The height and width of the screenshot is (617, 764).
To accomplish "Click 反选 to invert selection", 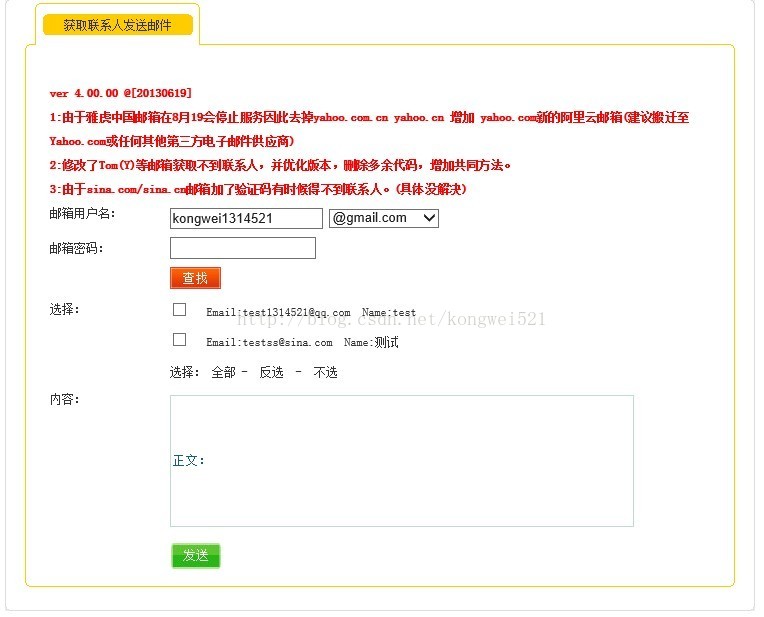I will (271, 372).
